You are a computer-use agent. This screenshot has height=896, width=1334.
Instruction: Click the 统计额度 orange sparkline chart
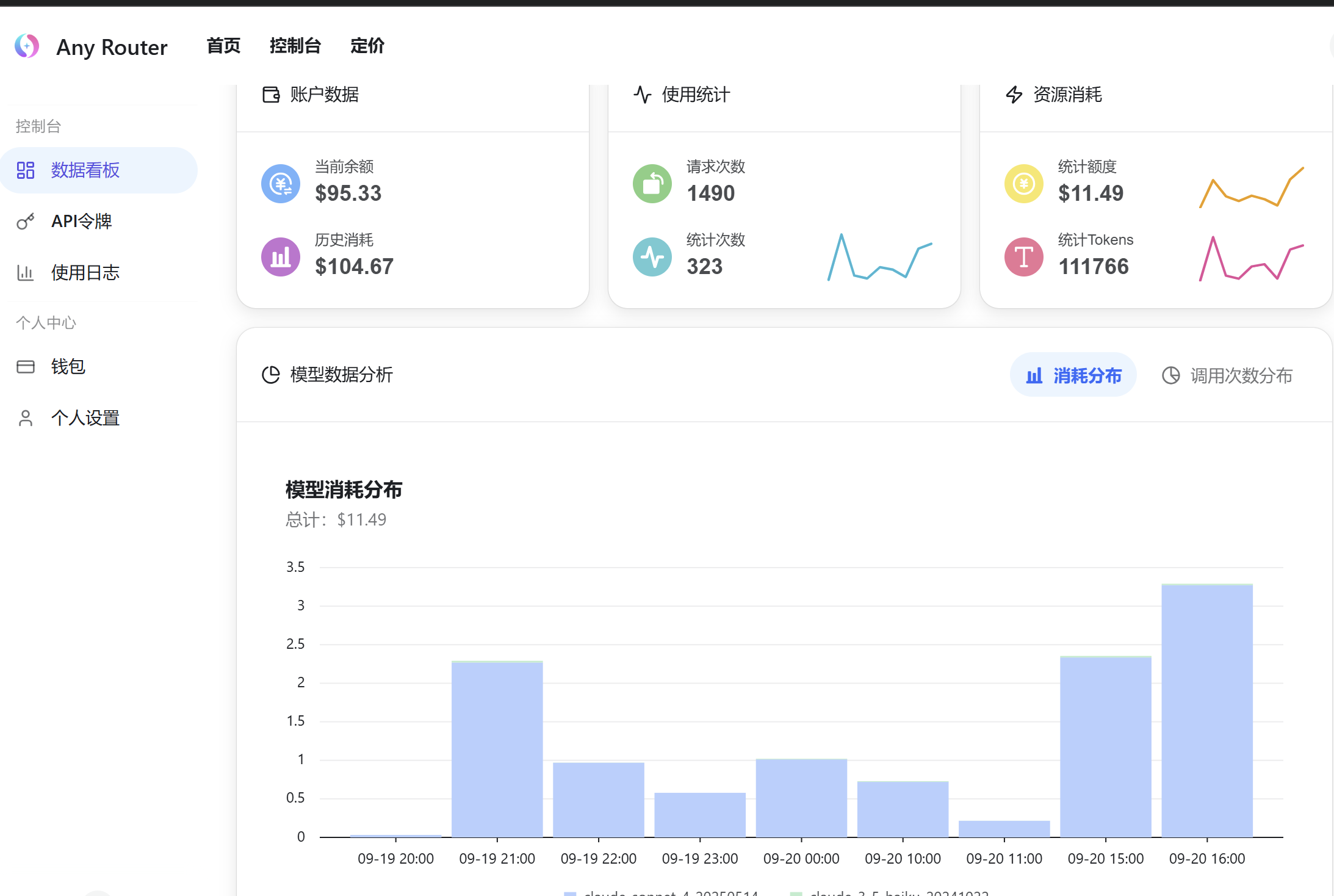pos(1251,187)
